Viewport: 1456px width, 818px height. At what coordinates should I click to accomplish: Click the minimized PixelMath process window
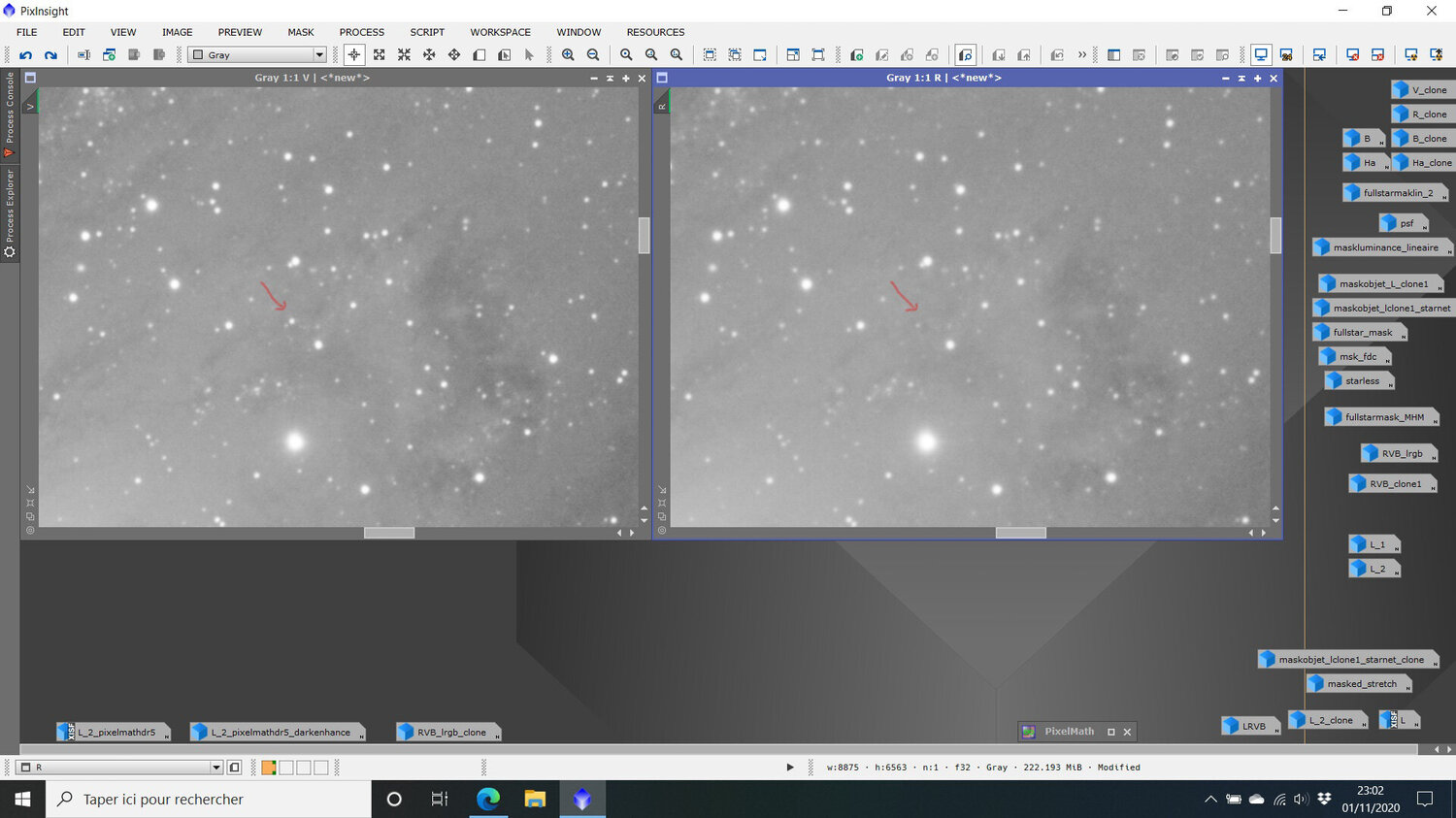[1075, 732]
